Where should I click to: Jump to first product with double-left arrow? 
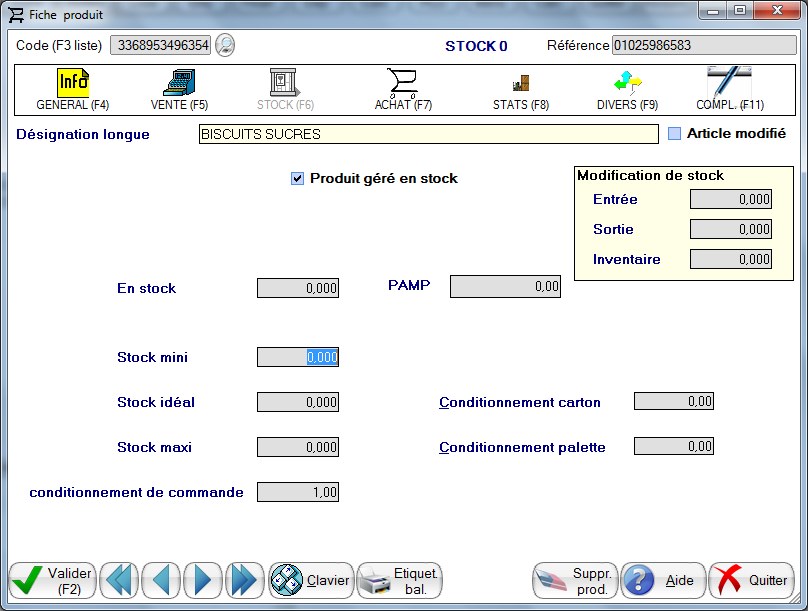click(x=119, y=580)
